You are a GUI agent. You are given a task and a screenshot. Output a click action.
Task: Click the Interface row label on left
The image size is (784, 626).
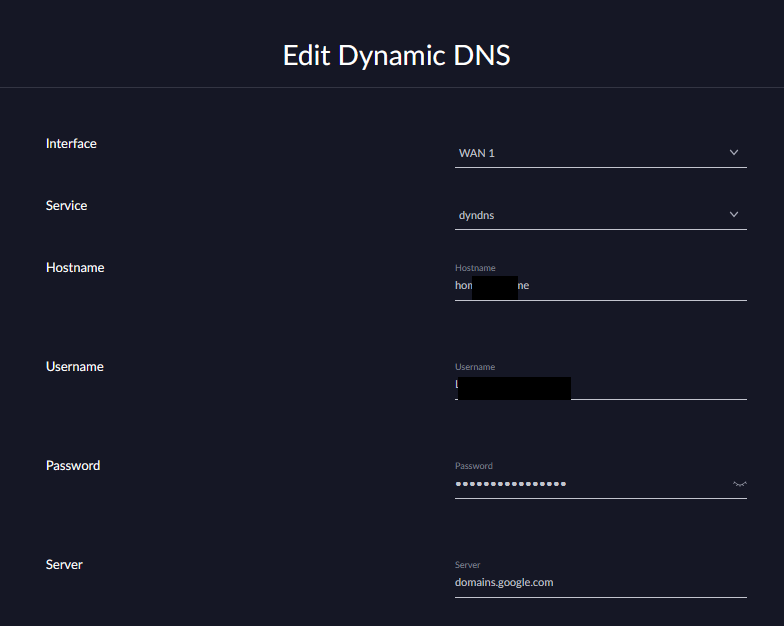click(71, 144)
